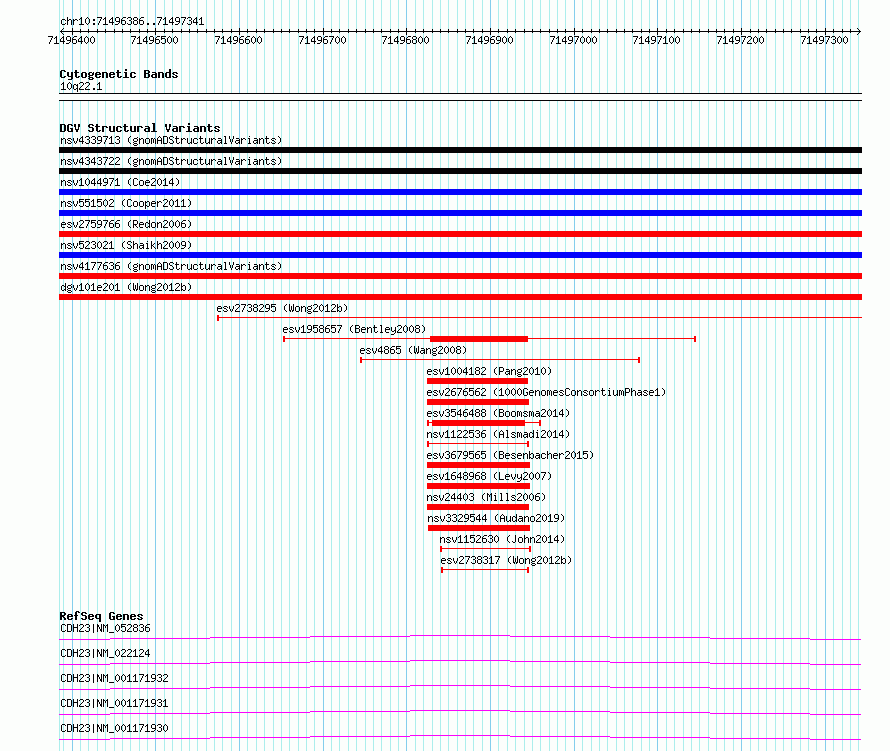Click magenta gene line under NM_052836
Viewport: 890px width, 751px height.
pos(460,637)
